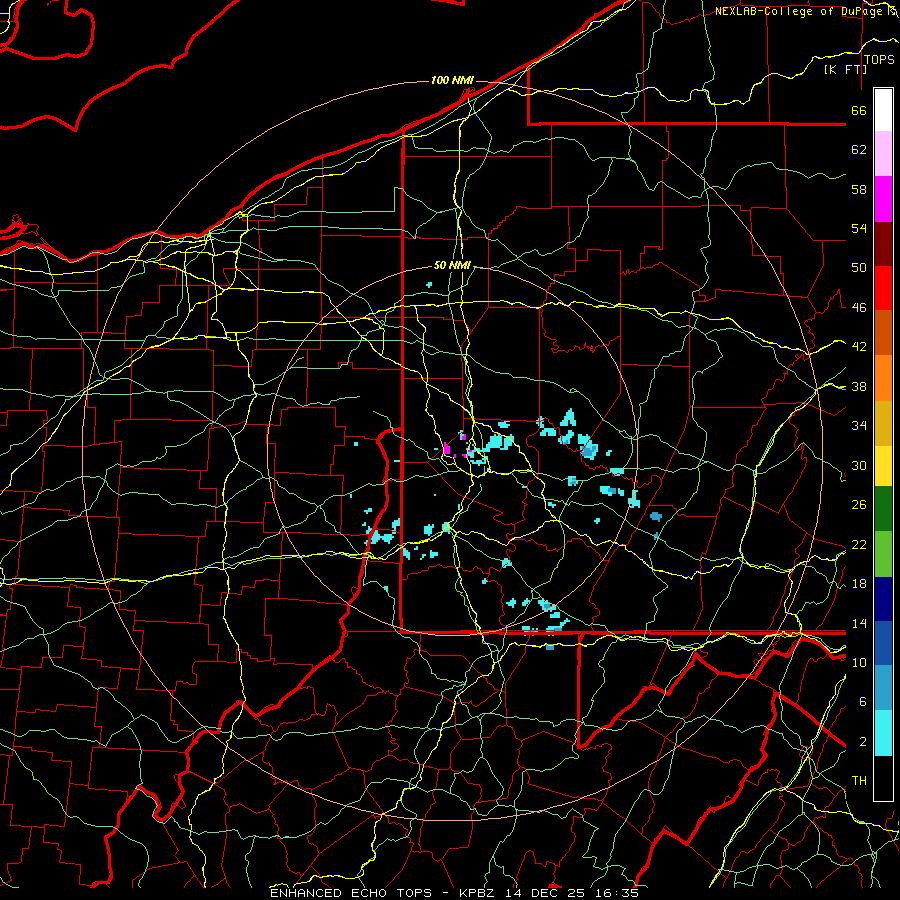Click the navy blue legend swatch

pyautogui.click(x=883, y=599)
